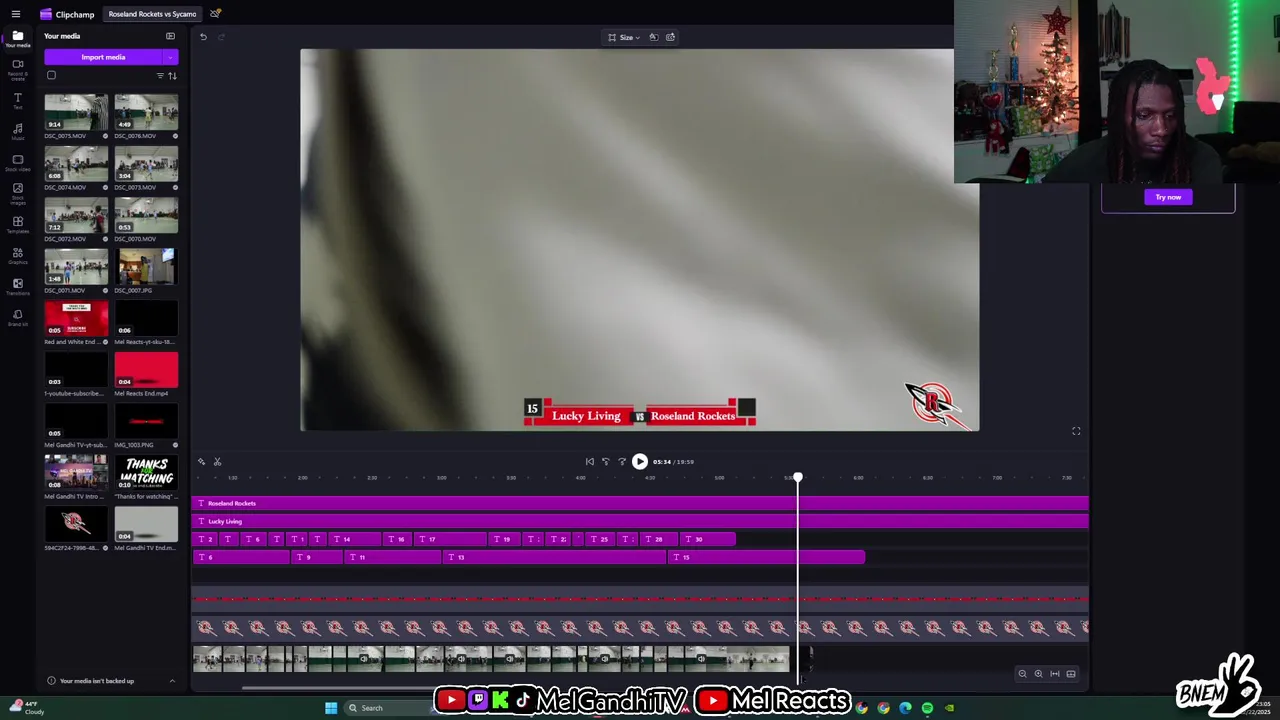The width and height of the screenshot is (1280, 720).
Task: Open the media sort order icon
Action: 172,76
